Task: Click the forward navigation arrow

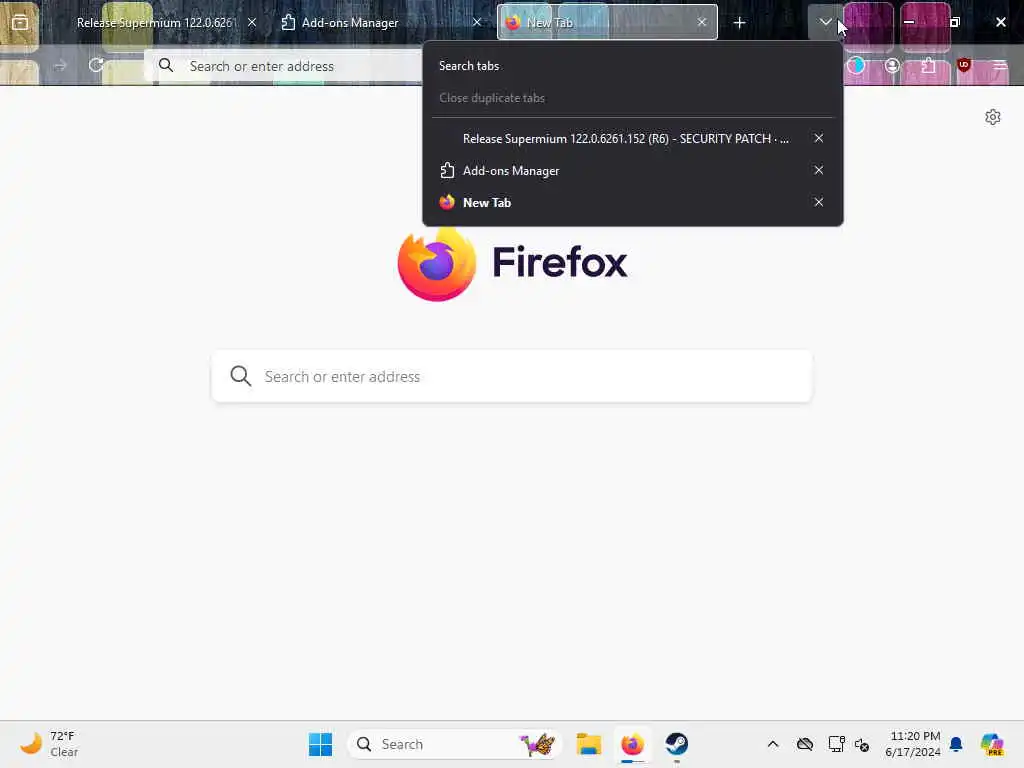Action: click(x=60, y=66)
